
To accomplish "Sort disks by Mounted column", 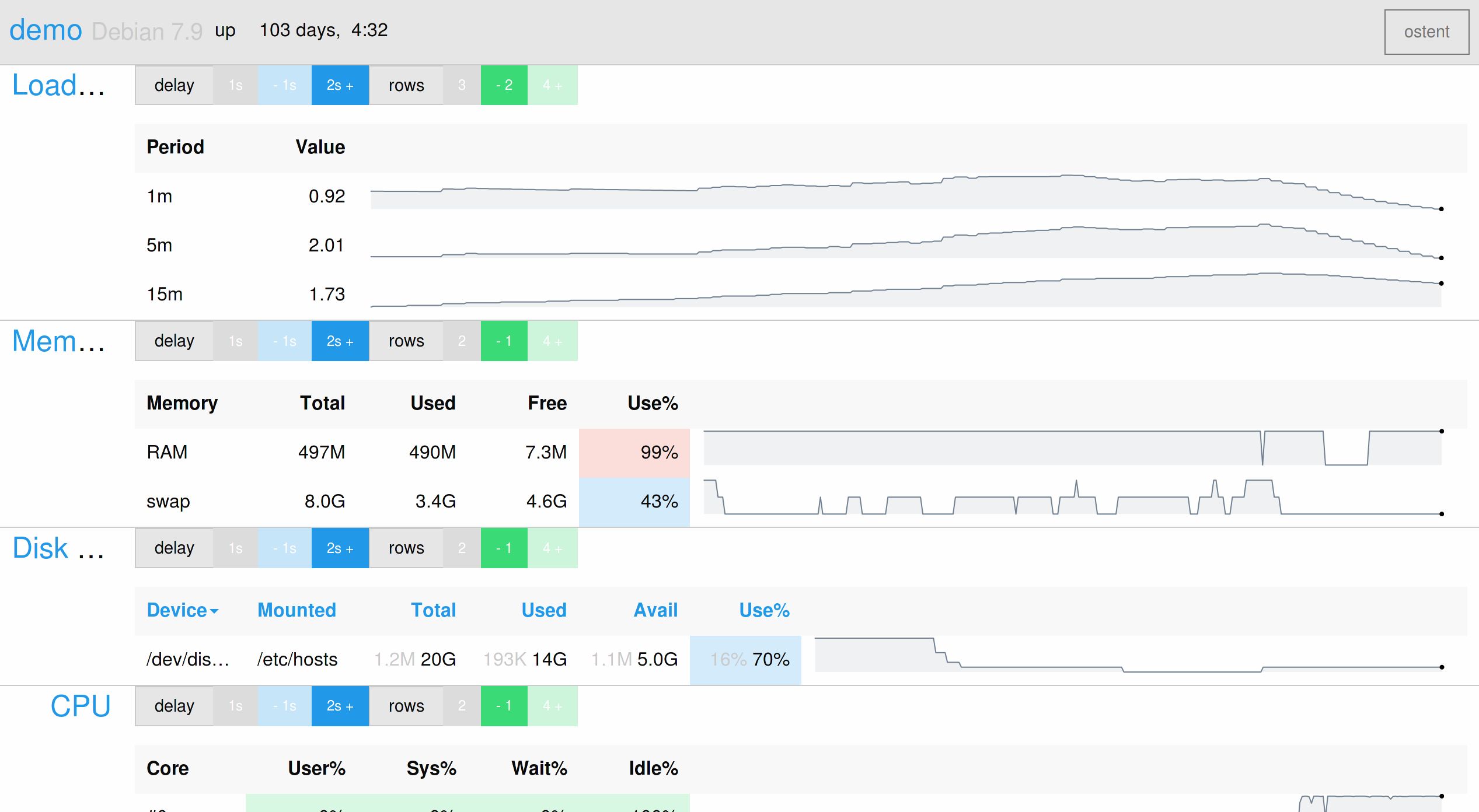I will click(x=297, y=610).
